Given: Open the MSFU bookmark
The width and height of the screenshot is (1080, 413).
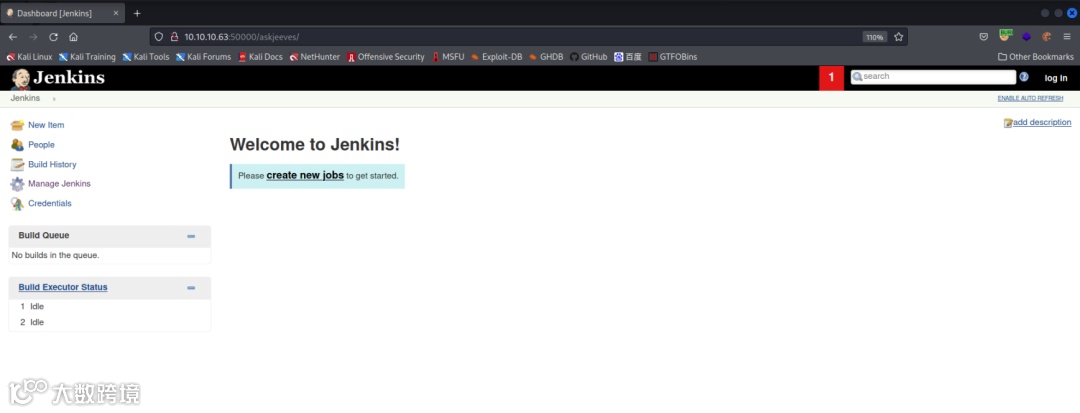Looking at the screenshot, I should click(448, 57).
